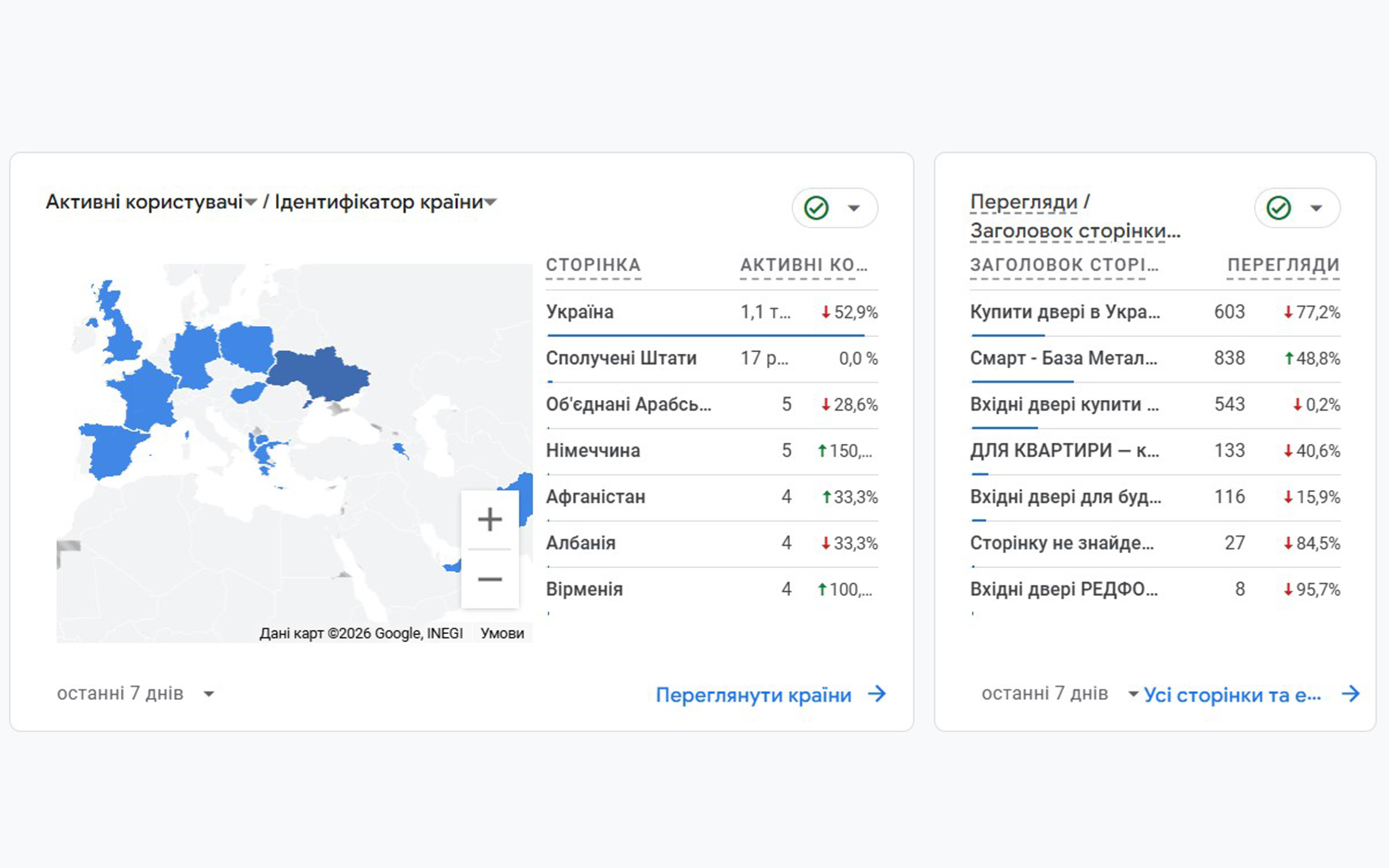Click Ukraine's dark blue shape on the map

coord(322,374)
